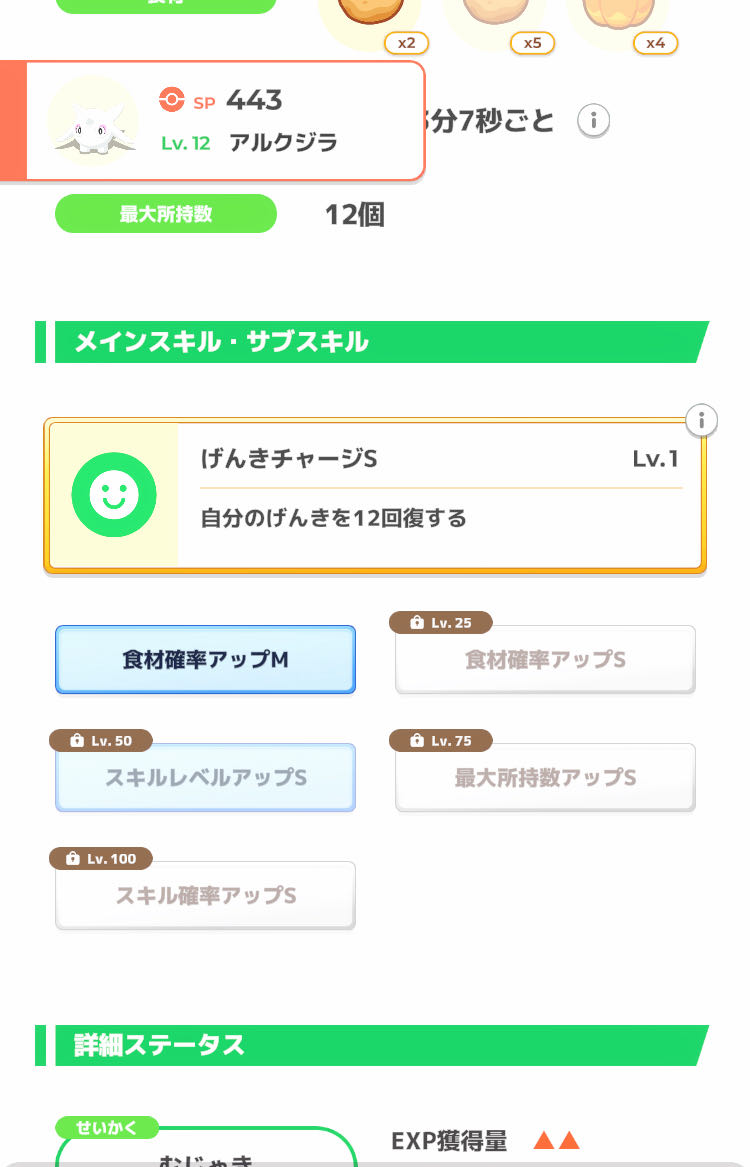Screen dimensions: 750x1167
Task: Tap the スキル確率アップS sub skill
Action: click(205, 896)
